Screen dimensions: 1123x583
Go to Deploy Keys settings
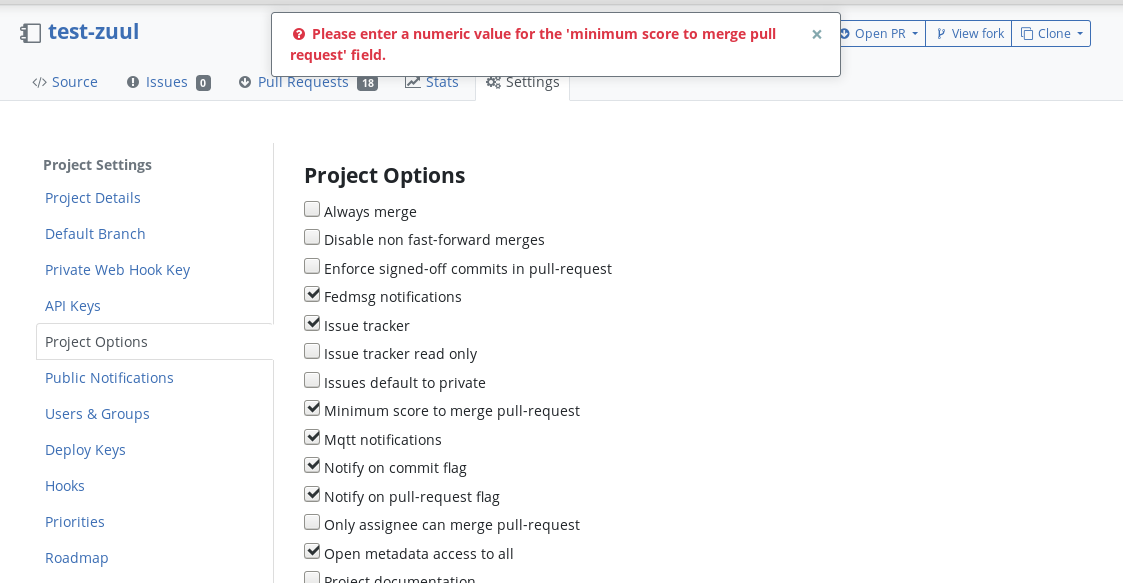pyautogui.click(x=85, y=450)
